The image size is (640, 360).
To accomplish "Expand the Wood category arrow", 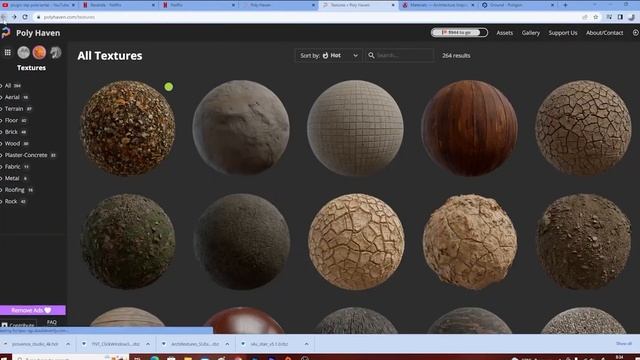I will (1, 144).
